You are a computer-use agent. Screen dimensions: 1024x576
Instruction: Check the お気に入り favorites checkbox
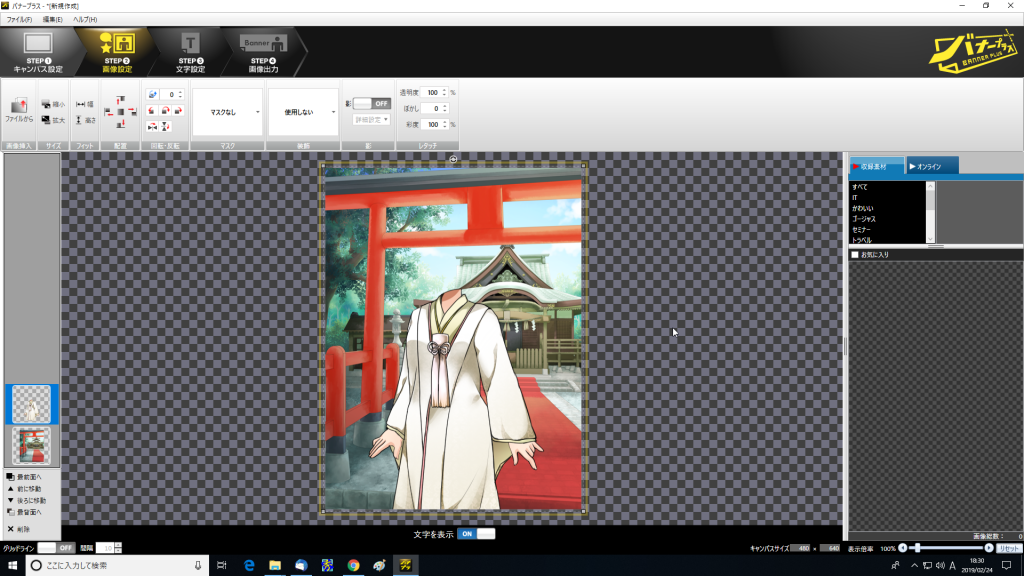(854, 255)
